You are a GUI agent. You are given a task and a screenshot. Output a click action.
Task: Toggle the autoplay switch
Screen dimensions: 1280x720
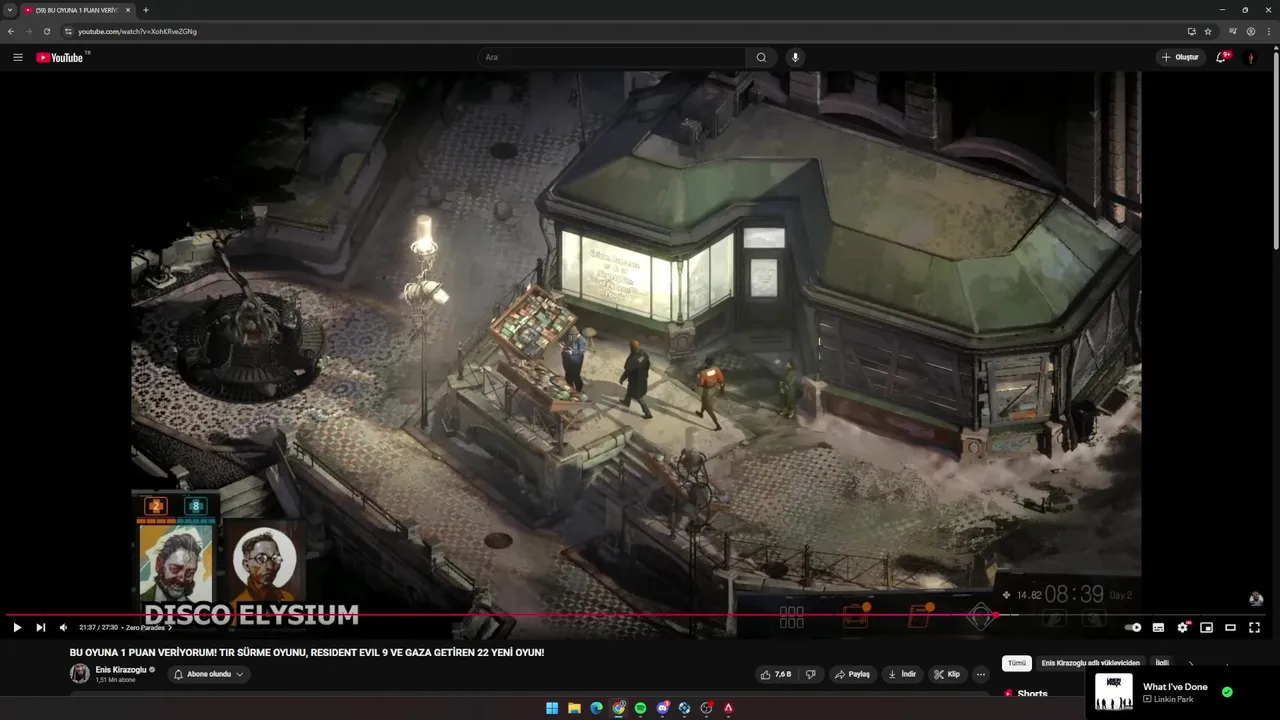1133,627
